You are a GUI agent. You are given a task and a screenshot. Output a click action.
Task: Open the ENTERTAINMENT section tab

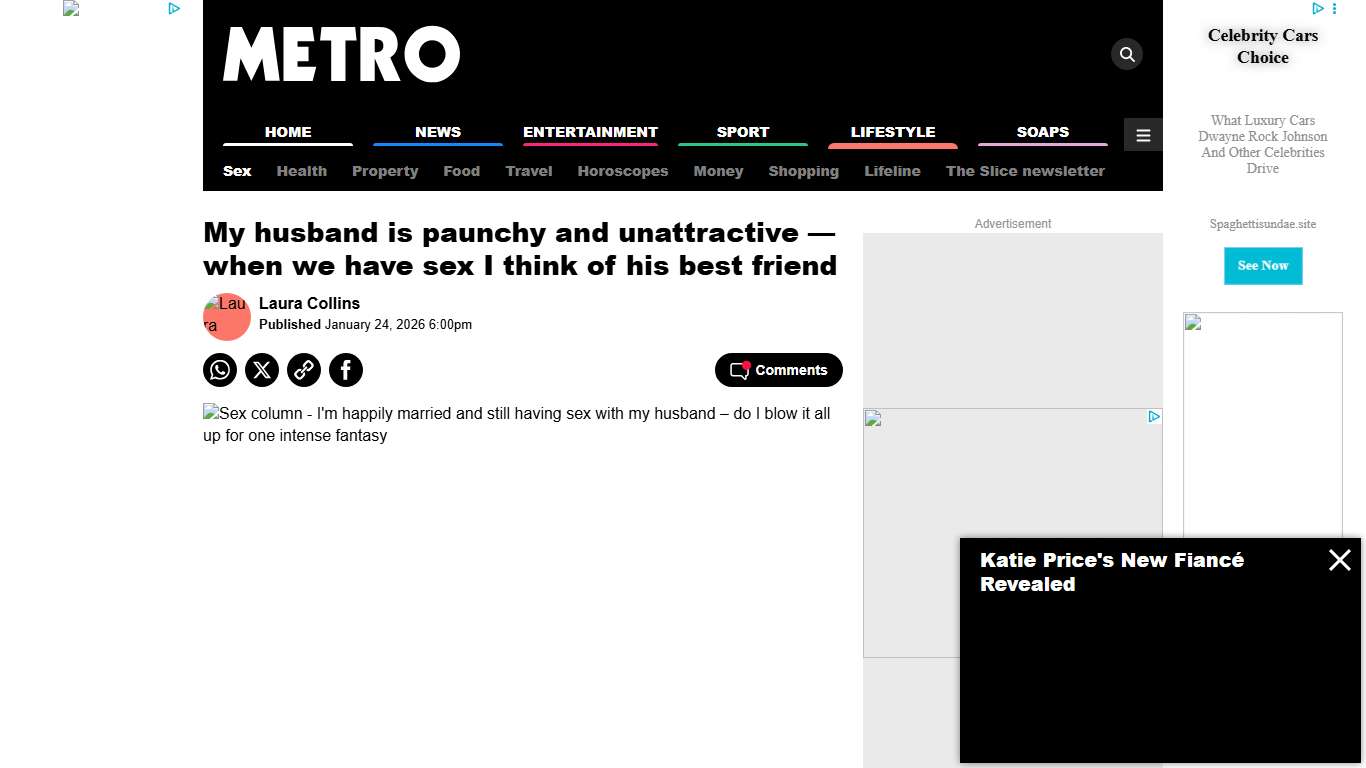(590, 132)
